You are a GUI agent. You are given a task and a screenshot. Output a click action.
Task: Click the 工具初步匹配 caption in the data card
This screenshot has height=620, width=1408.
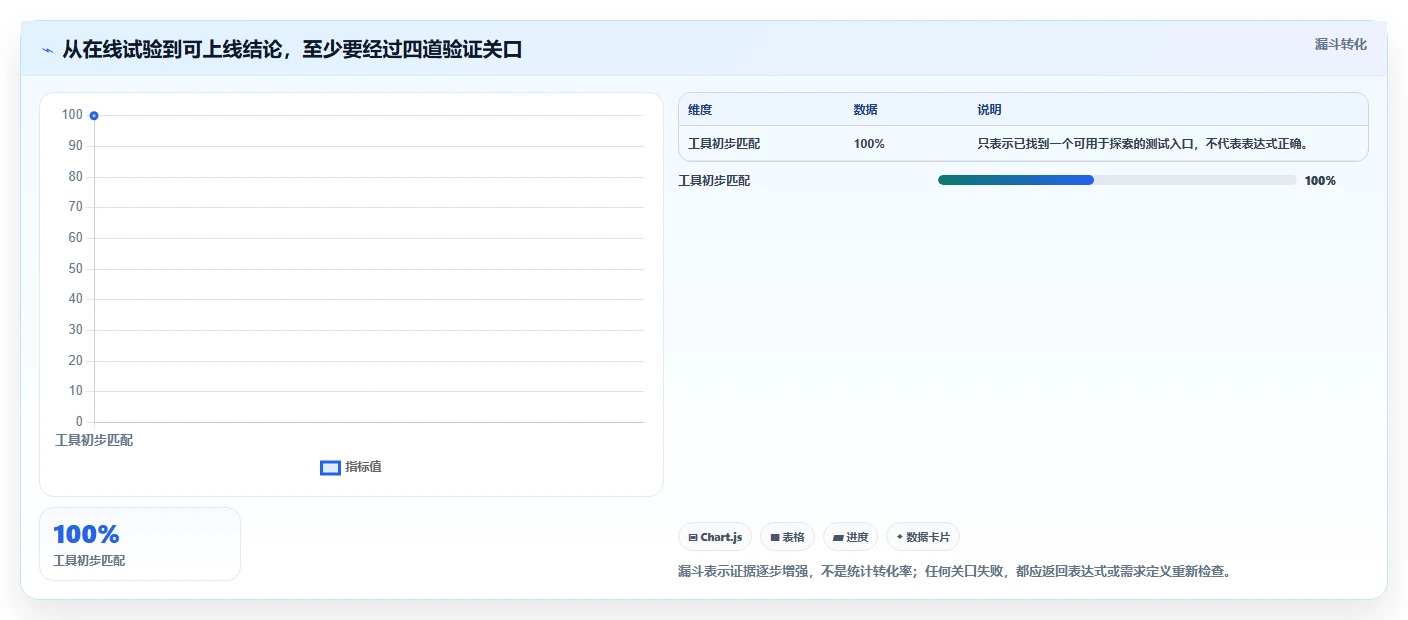(89, 561)
